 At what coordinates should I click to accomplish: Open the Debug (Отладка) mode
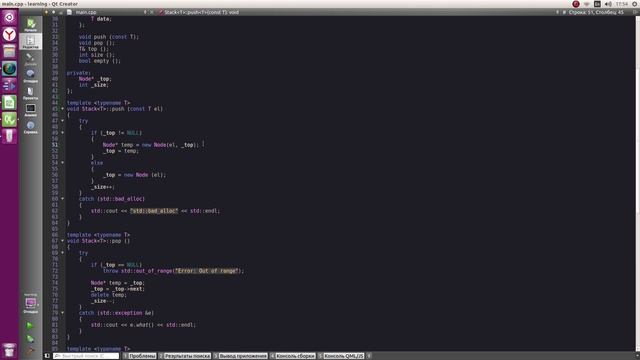pos(31,76)
